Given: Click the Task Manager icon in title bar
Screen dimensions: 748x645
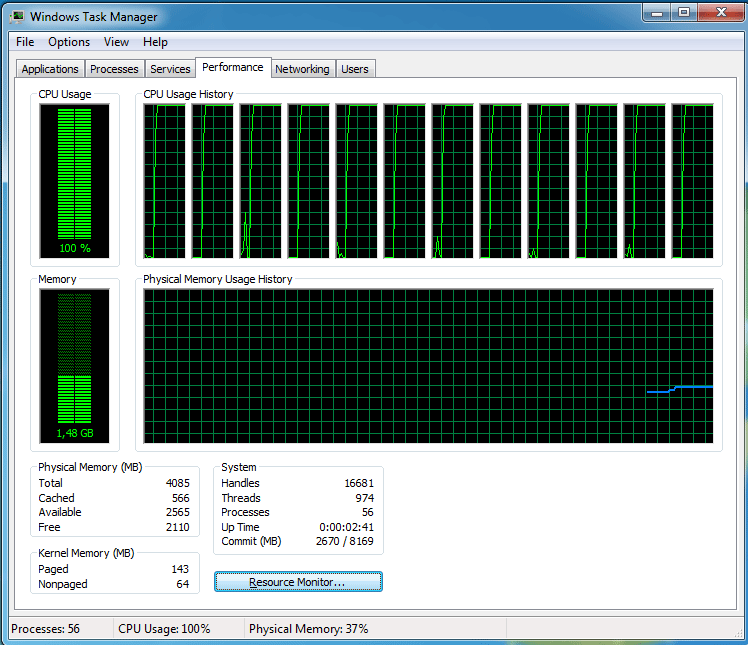Looking at the screenshot, I should click(17, 17).
